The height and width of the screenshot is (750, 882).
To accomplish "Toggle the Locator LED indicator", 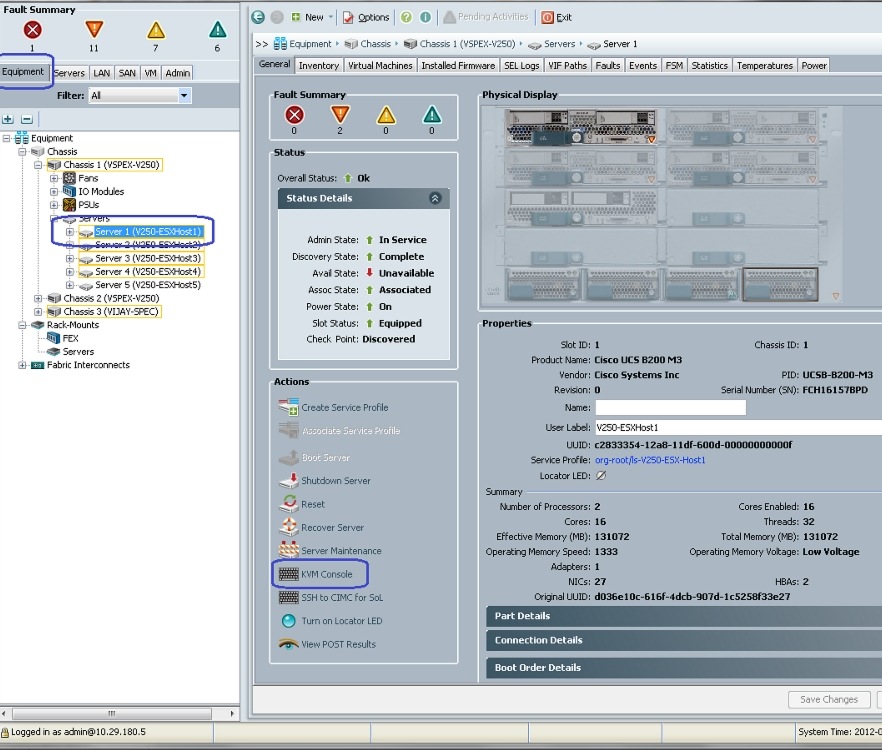I will [x=601, y=476].
